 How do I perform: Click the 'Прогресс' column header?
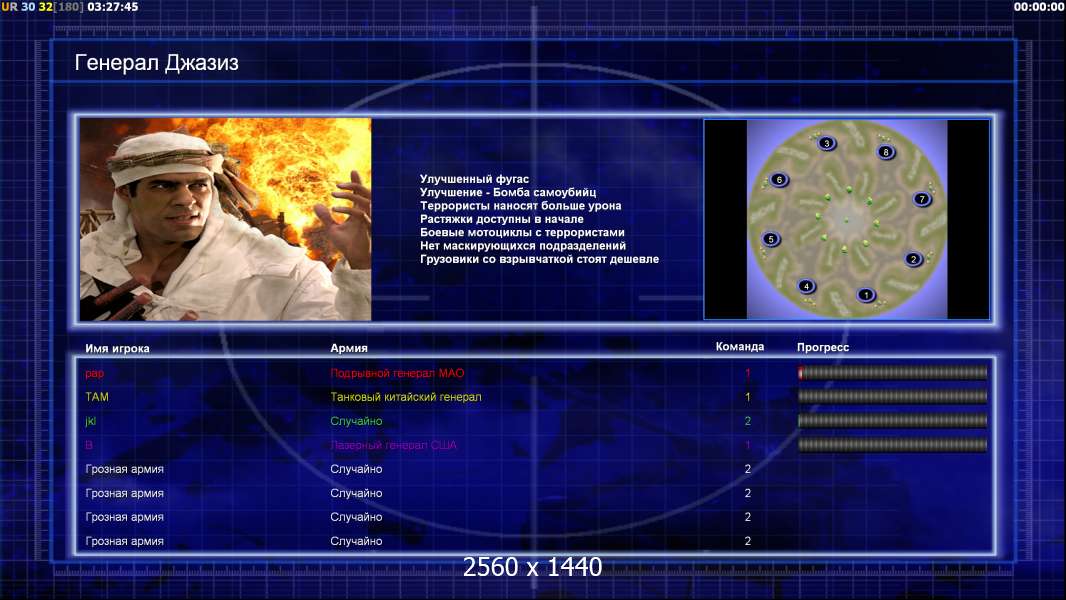823,347
